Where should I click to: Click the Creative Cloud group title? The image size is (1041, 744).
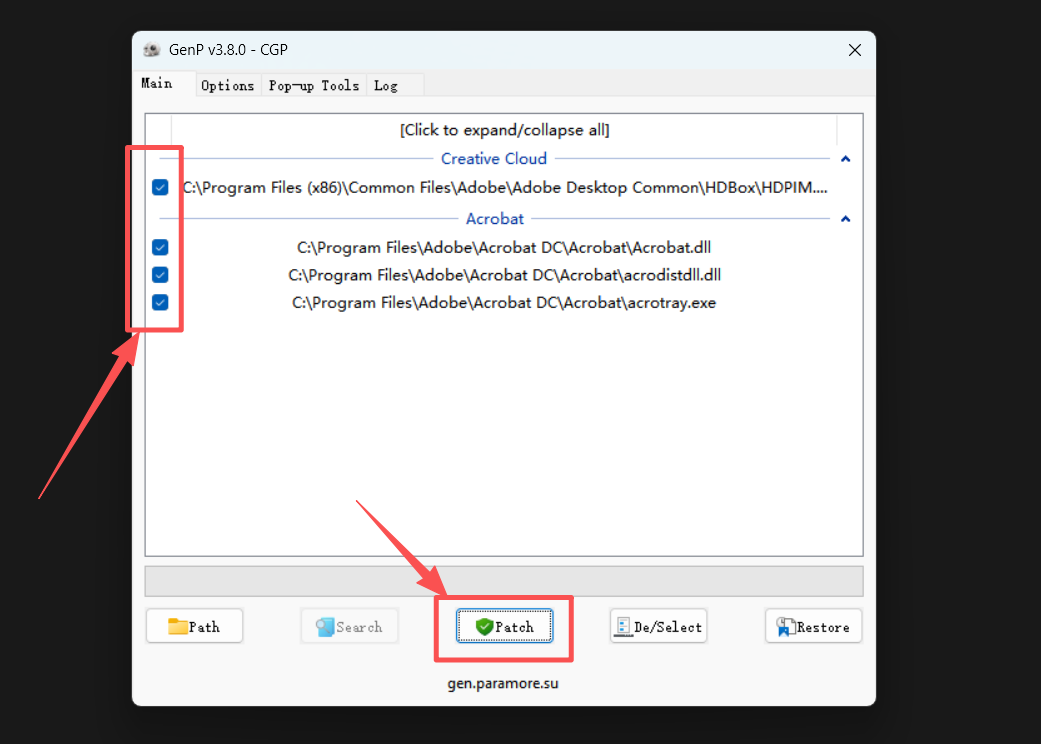(x=494, y=159)
